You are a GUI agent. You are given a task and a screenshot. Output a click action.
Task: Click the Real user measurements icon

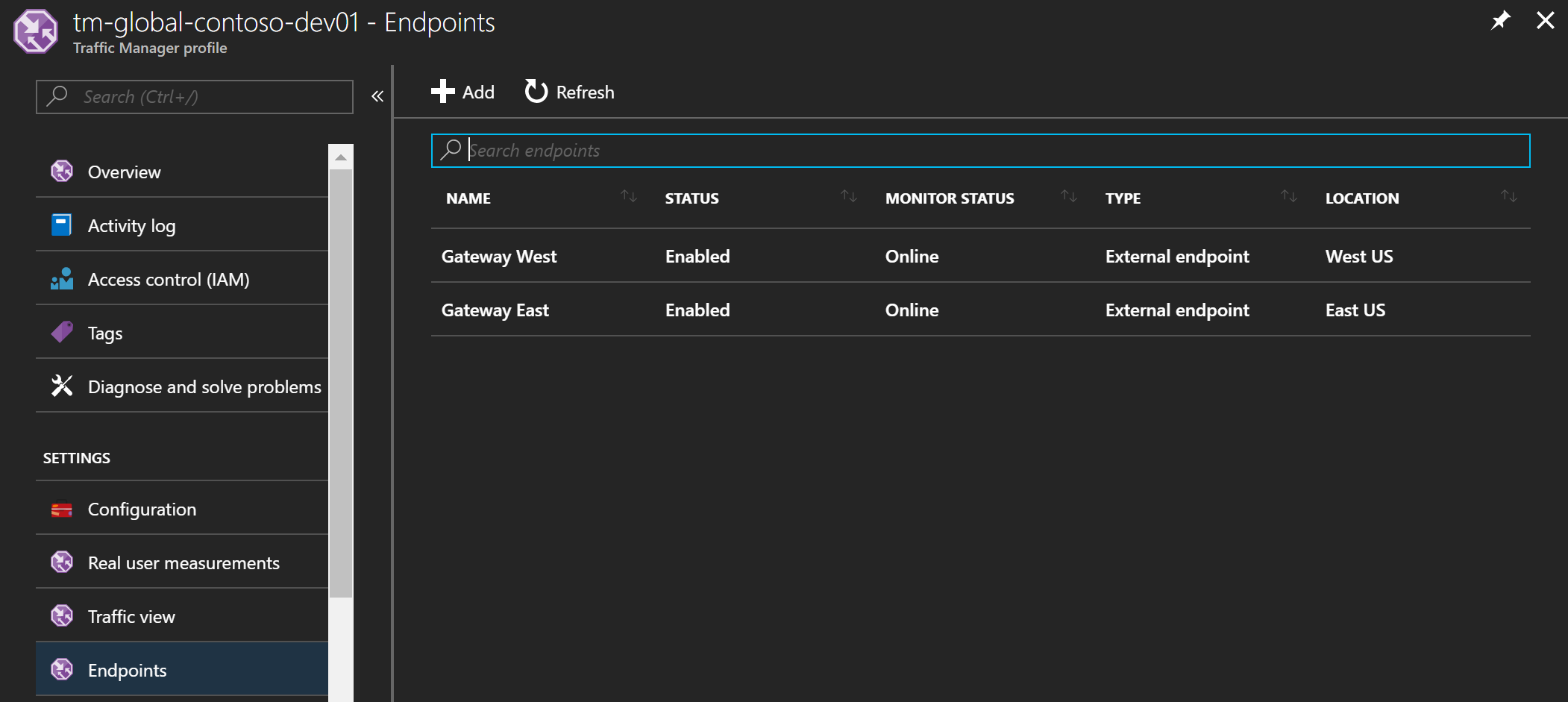pos(62,562)
